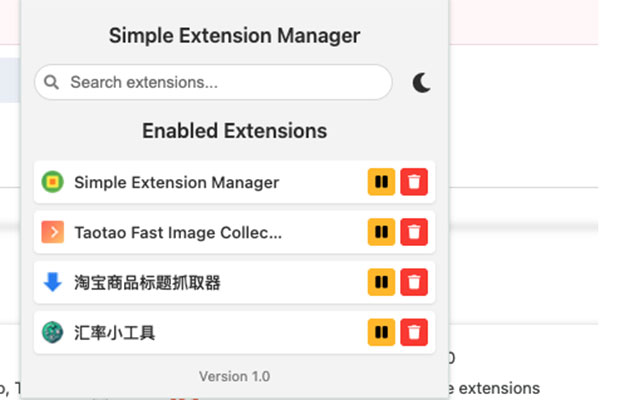Delete the 淘宝商品标题抓取器 extension
Screen dimensions: 640x400
pyautogui.click(x=414, y=282)
